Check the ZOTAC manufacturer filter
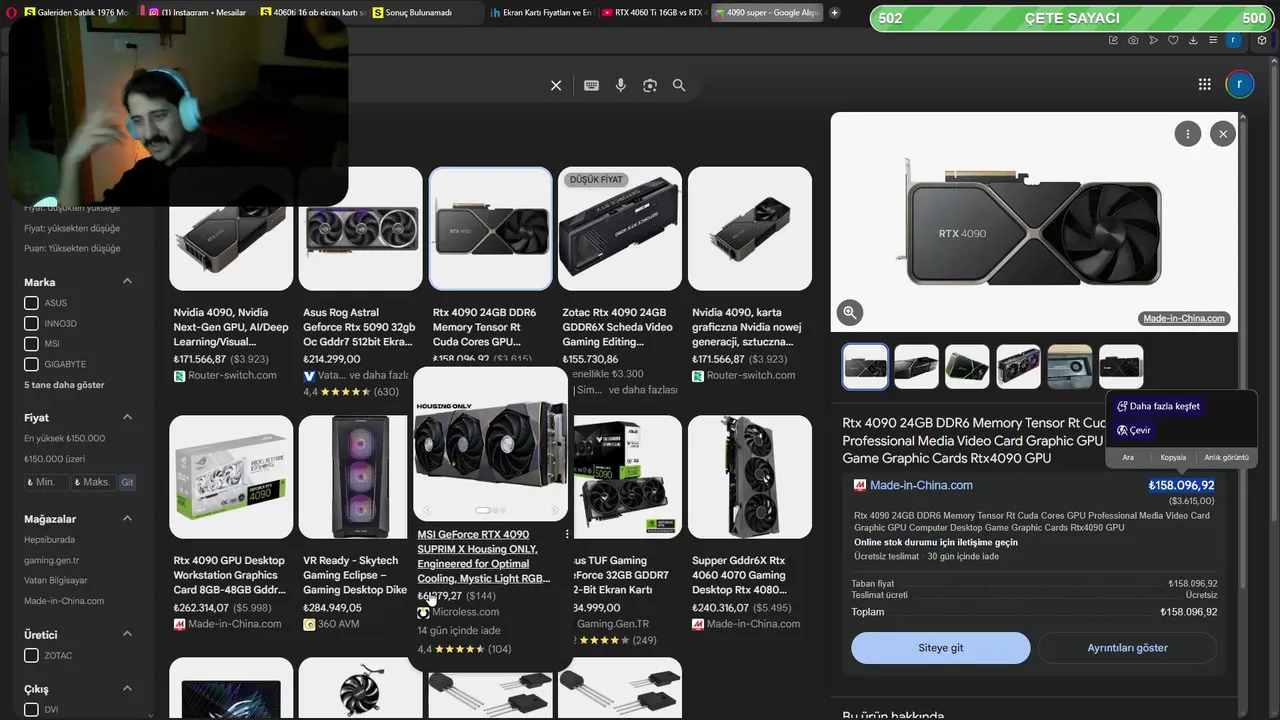The image size is (1280, 720). tap(31, 656)
